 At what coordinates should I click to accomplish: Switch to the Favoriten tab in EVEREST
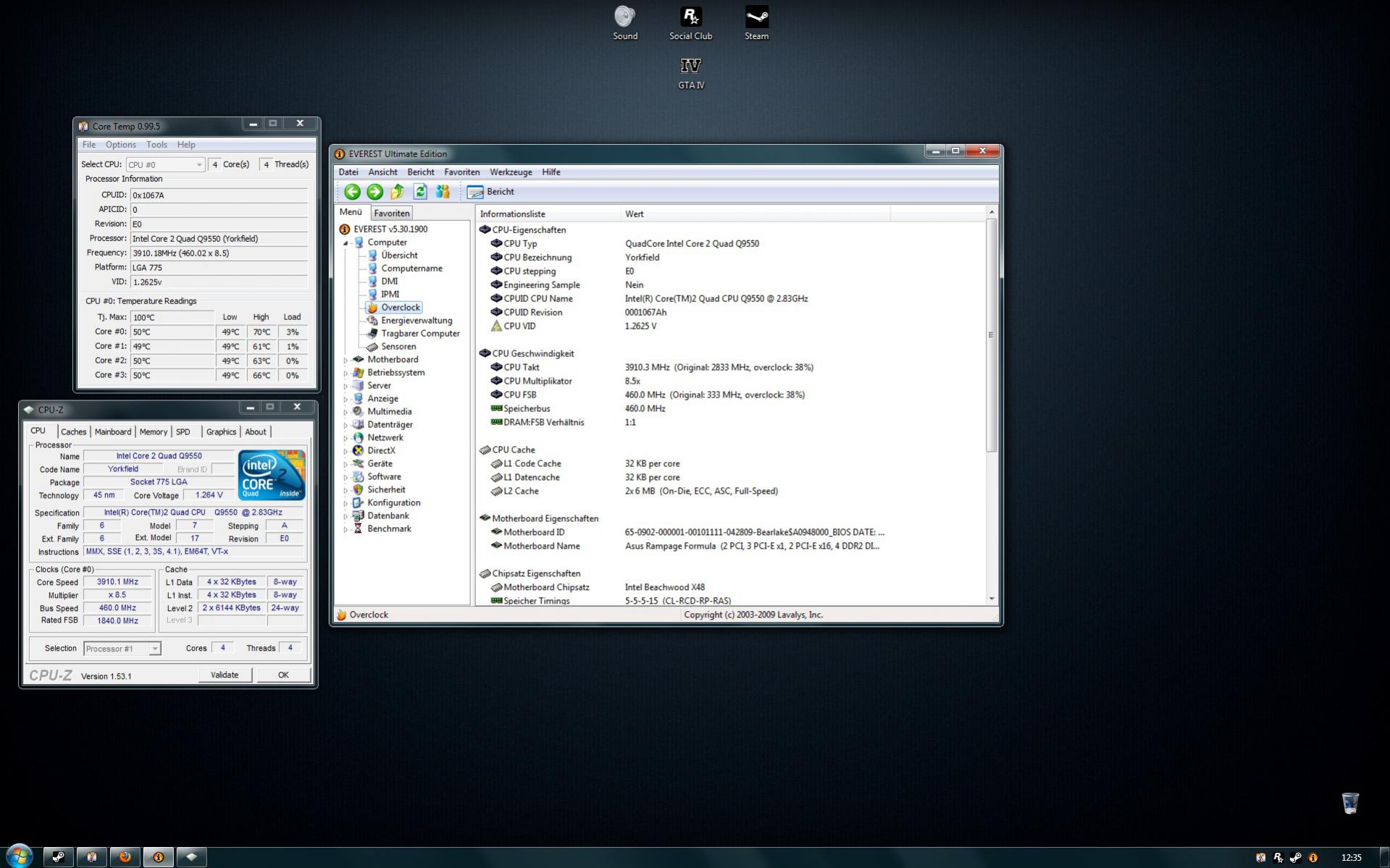pos(391,214)
